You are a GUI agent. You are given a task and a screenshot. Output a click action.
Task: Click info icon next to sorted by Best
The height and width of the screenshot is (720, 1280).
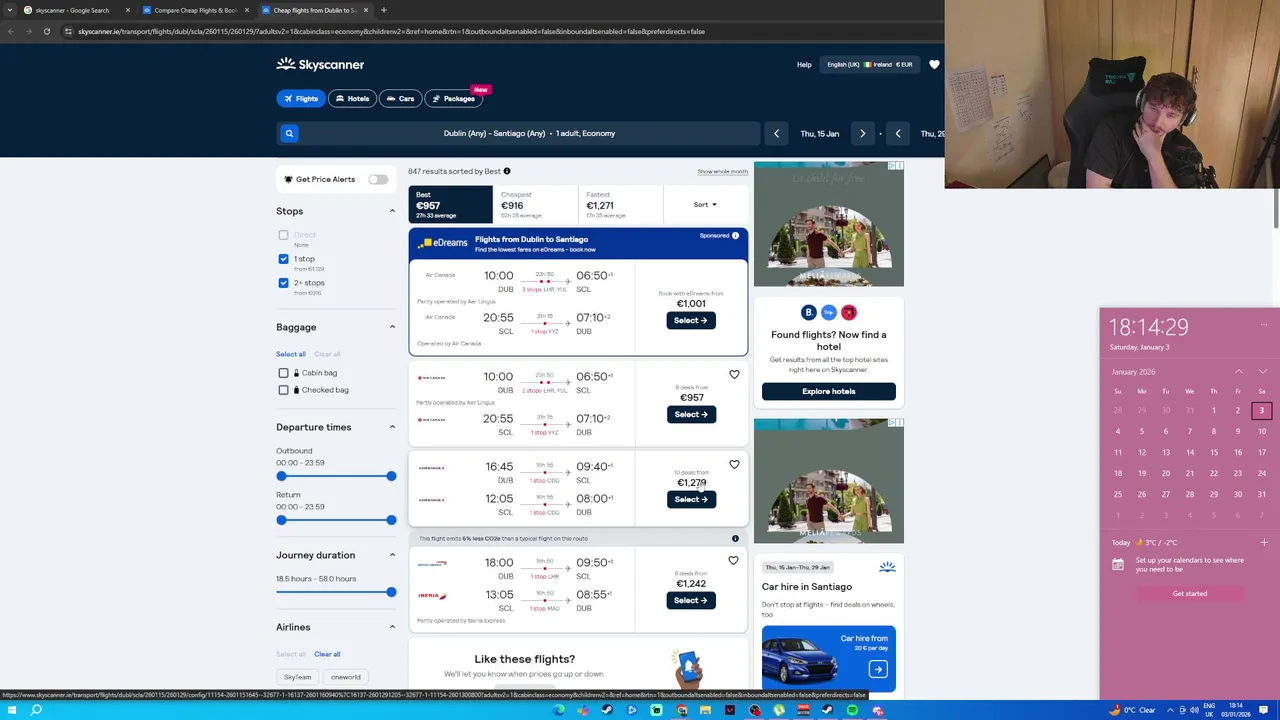pos(507,171)
